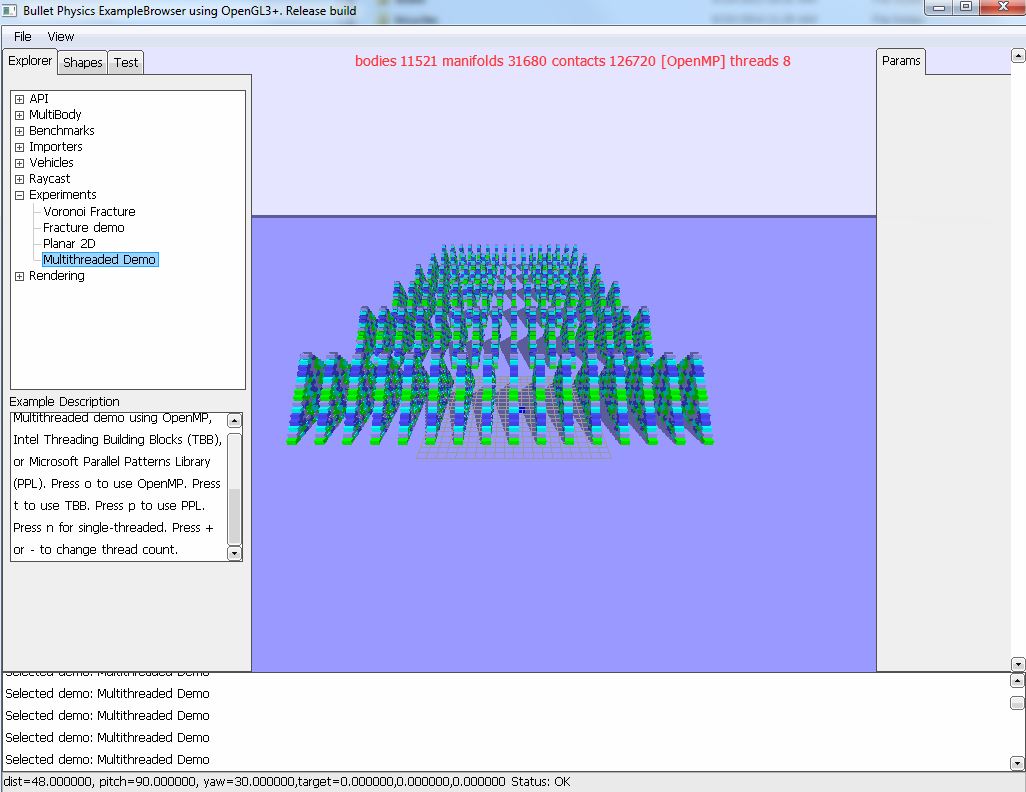1026x792 pixels.
Task: Expand the Vehicles tree node
Action: pyautogui.click(x=20, y=164)
